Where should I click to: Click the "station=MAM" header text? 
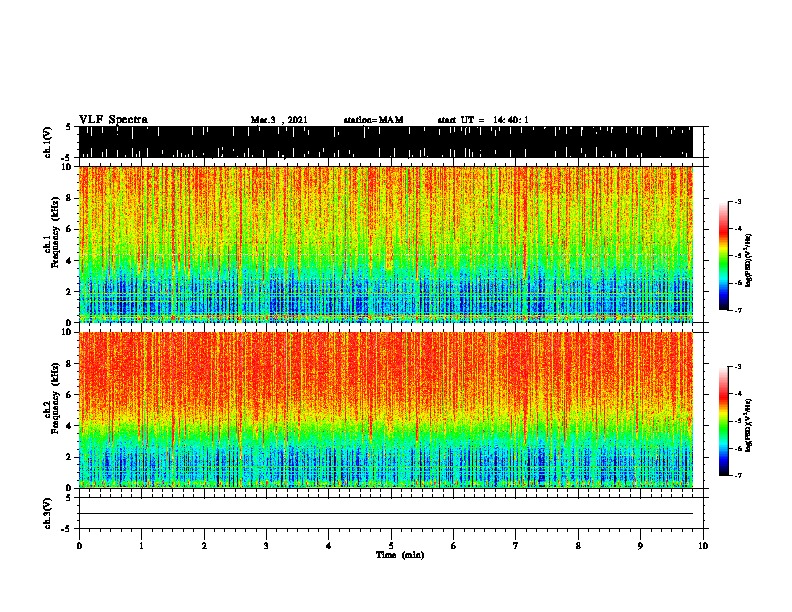373,120
